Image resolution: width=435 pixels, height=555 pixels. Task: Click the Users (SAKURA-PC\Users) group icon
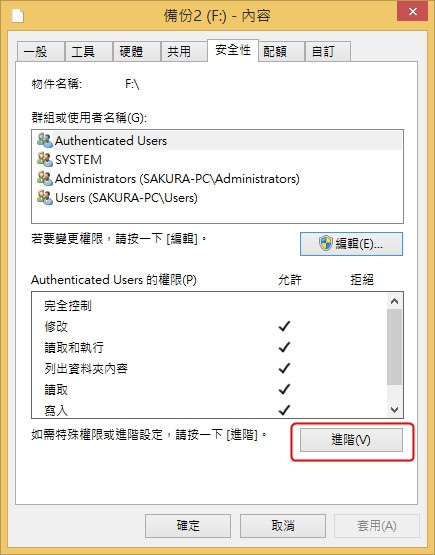[x=45, y=198]
